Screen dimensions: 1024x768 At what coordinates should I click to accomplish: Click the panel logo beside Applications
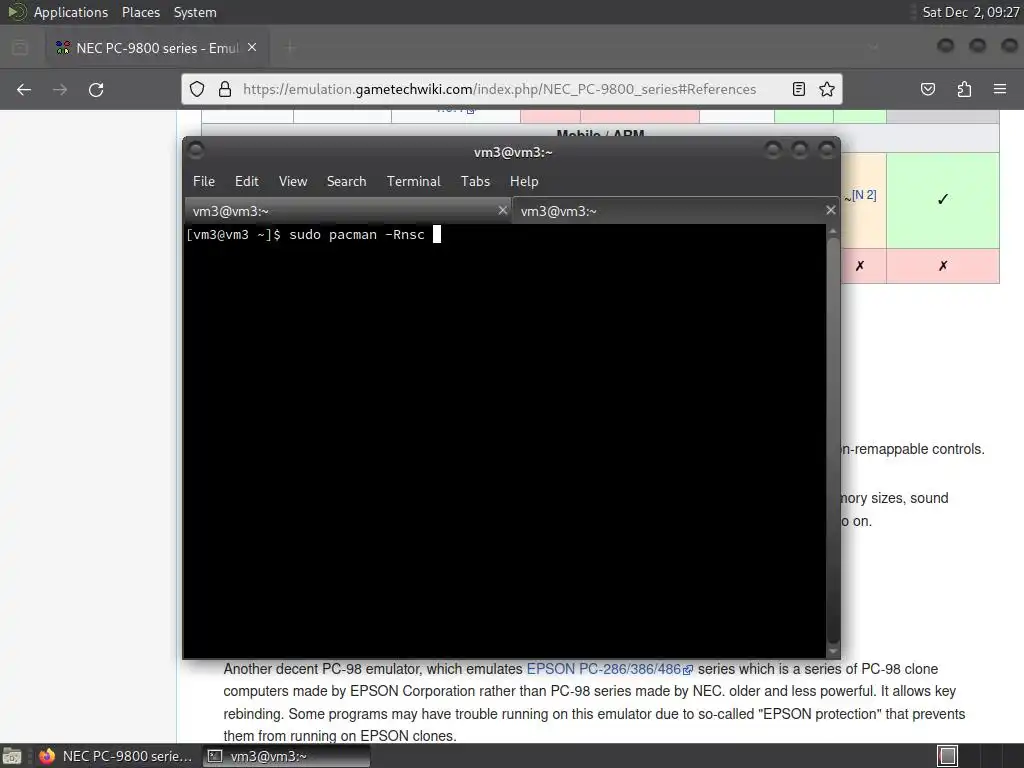click(x=16, y=12)
